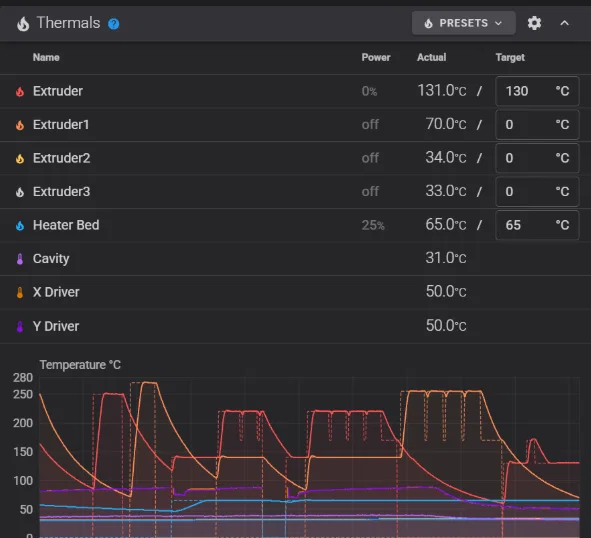
Task: Click the orange Extruder1 flame icon
Action: point(20,125)
